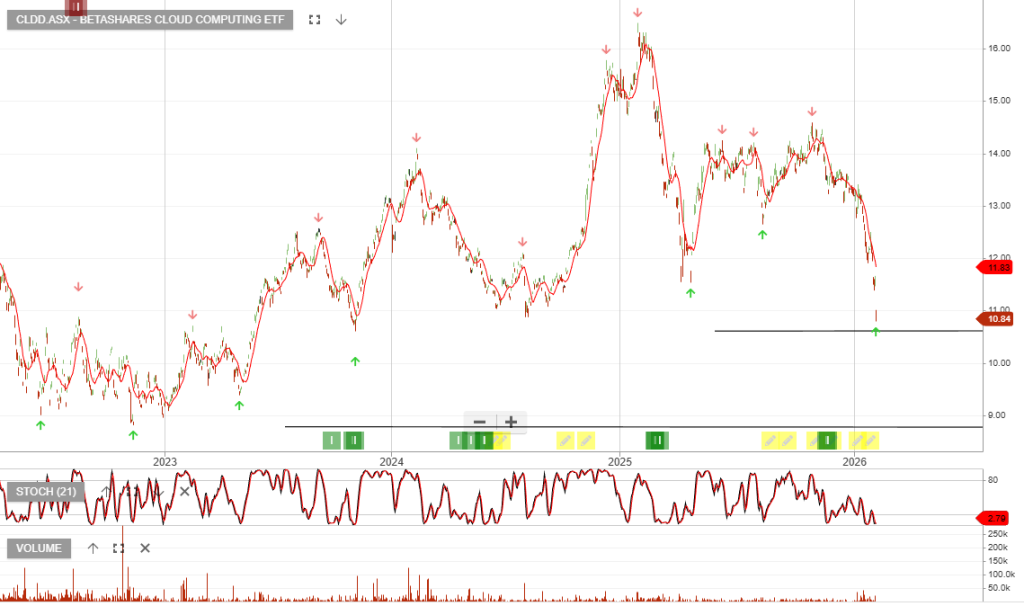Screen dimensions: 1024x606
Task: Expand the main price chart to fullscreen
Action: [315, 20]
